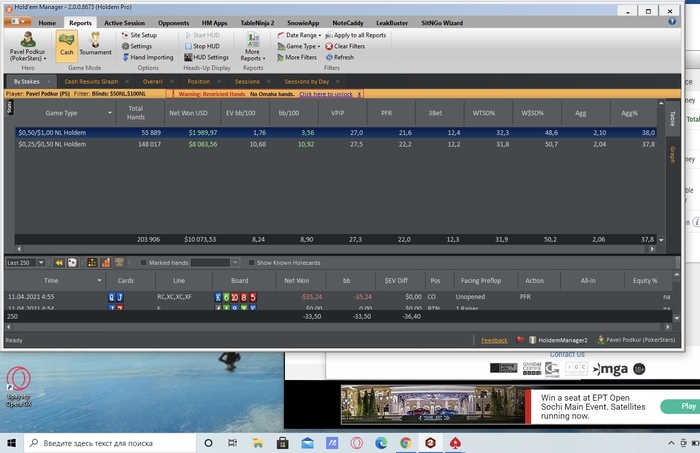Open the NoteCaddy ribbon tab

coord(348,23)
